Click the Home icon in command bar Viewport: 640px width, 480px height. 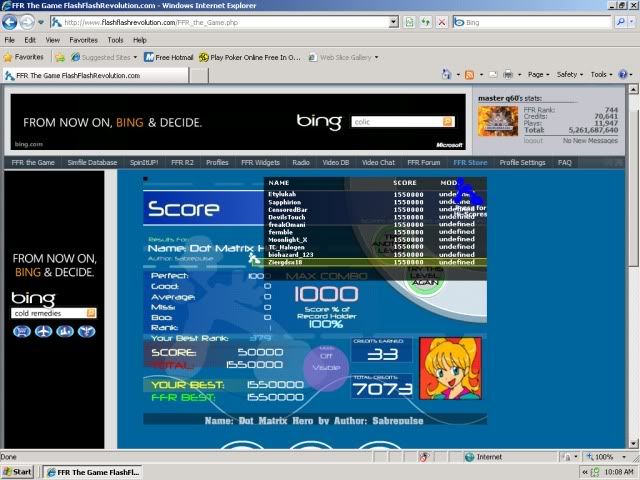(x=444, y=75)
